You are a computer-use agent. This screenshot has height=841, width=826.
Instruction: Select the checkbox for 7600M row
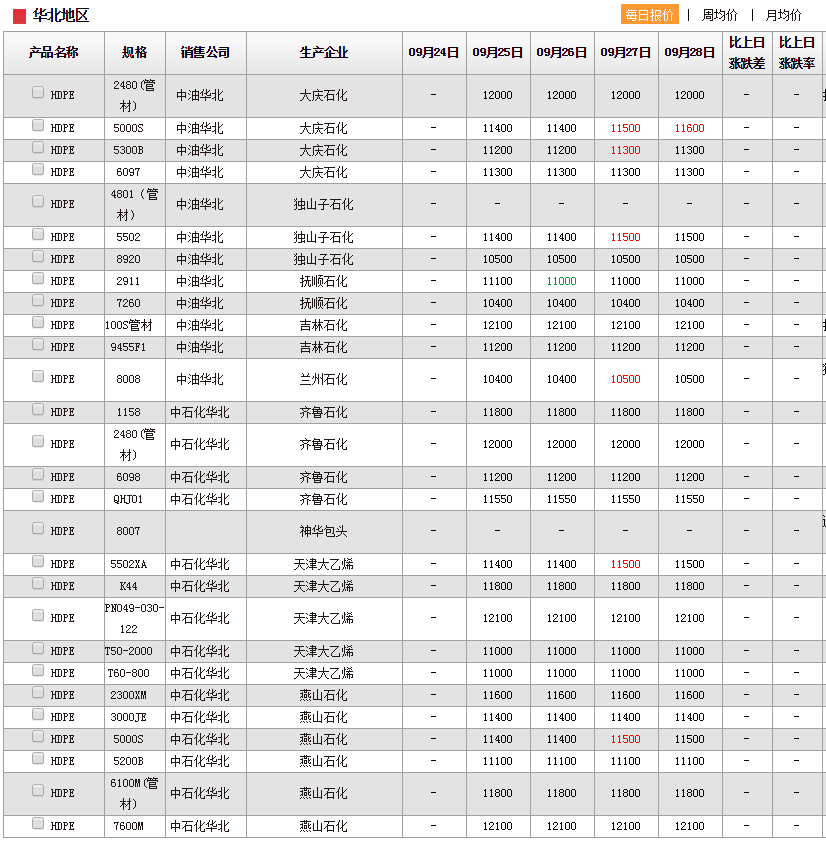[38, 823]
